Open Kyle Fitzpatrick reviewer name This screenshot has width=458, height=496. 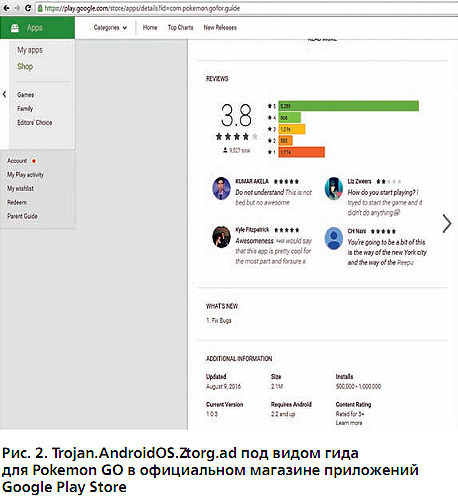(x=252, y=230)
